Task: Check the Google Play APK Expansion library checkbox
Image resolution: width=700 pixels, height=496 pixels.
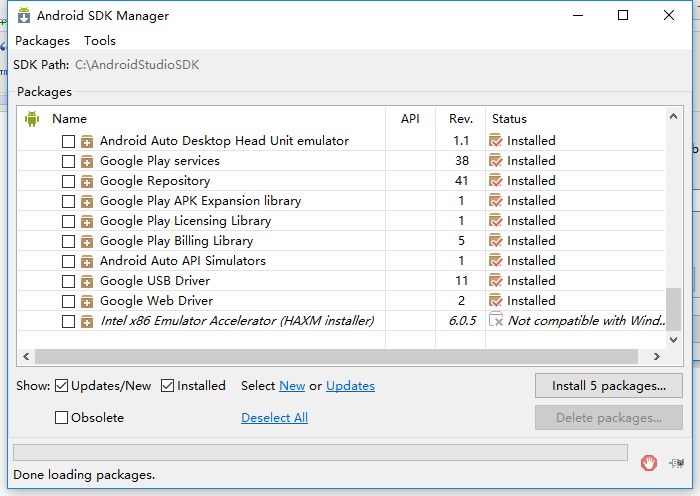Action: 68,201
